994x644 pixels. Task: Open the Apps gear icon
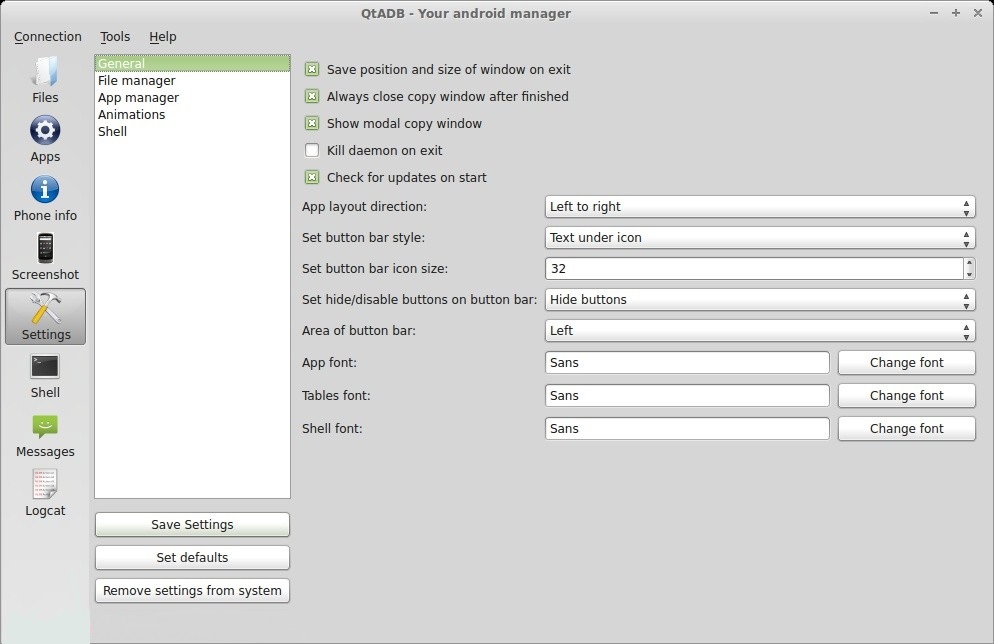pyautogui.click(x=45, y=138)
